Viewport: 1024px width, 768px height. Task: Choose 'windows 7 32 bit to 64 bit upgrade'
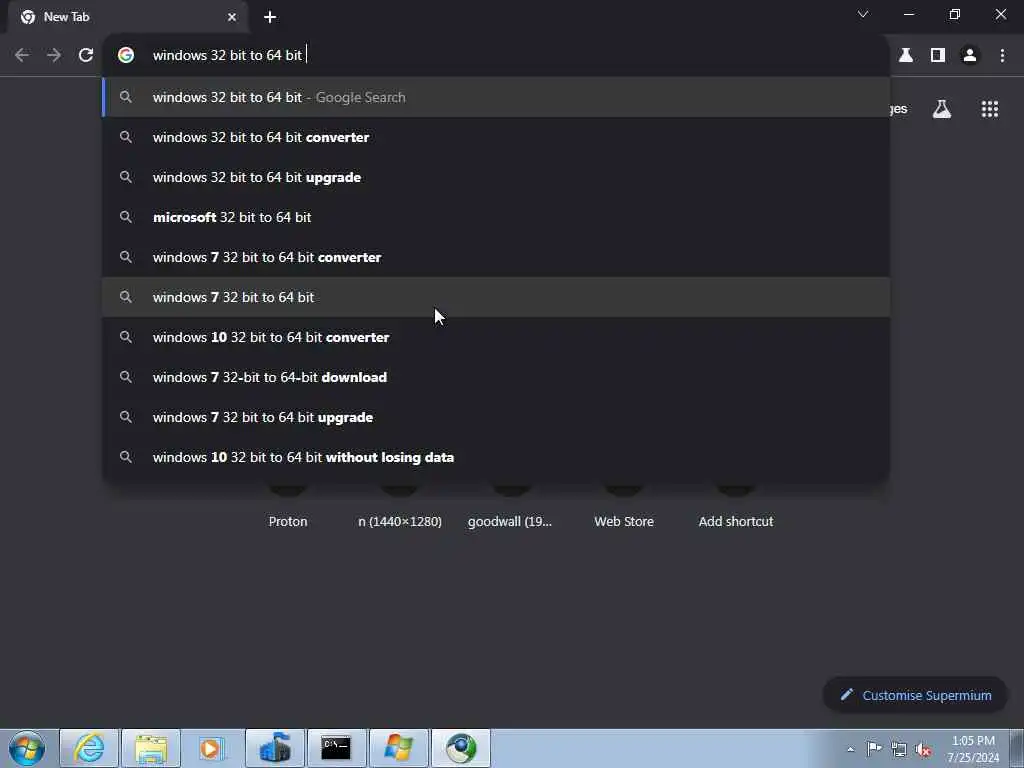(x=496, y=417)
